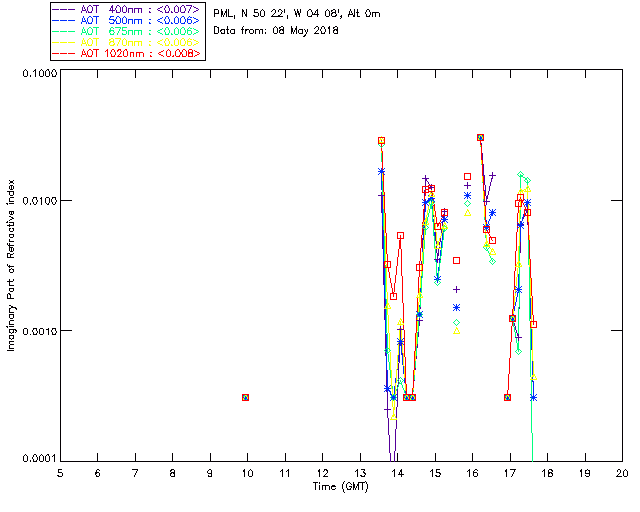Viewport: 640px width, 512px height.
Task: Click the lowest isolated yellow triangle marker near 15.5 GMT
Action: [x=456, y=330]
